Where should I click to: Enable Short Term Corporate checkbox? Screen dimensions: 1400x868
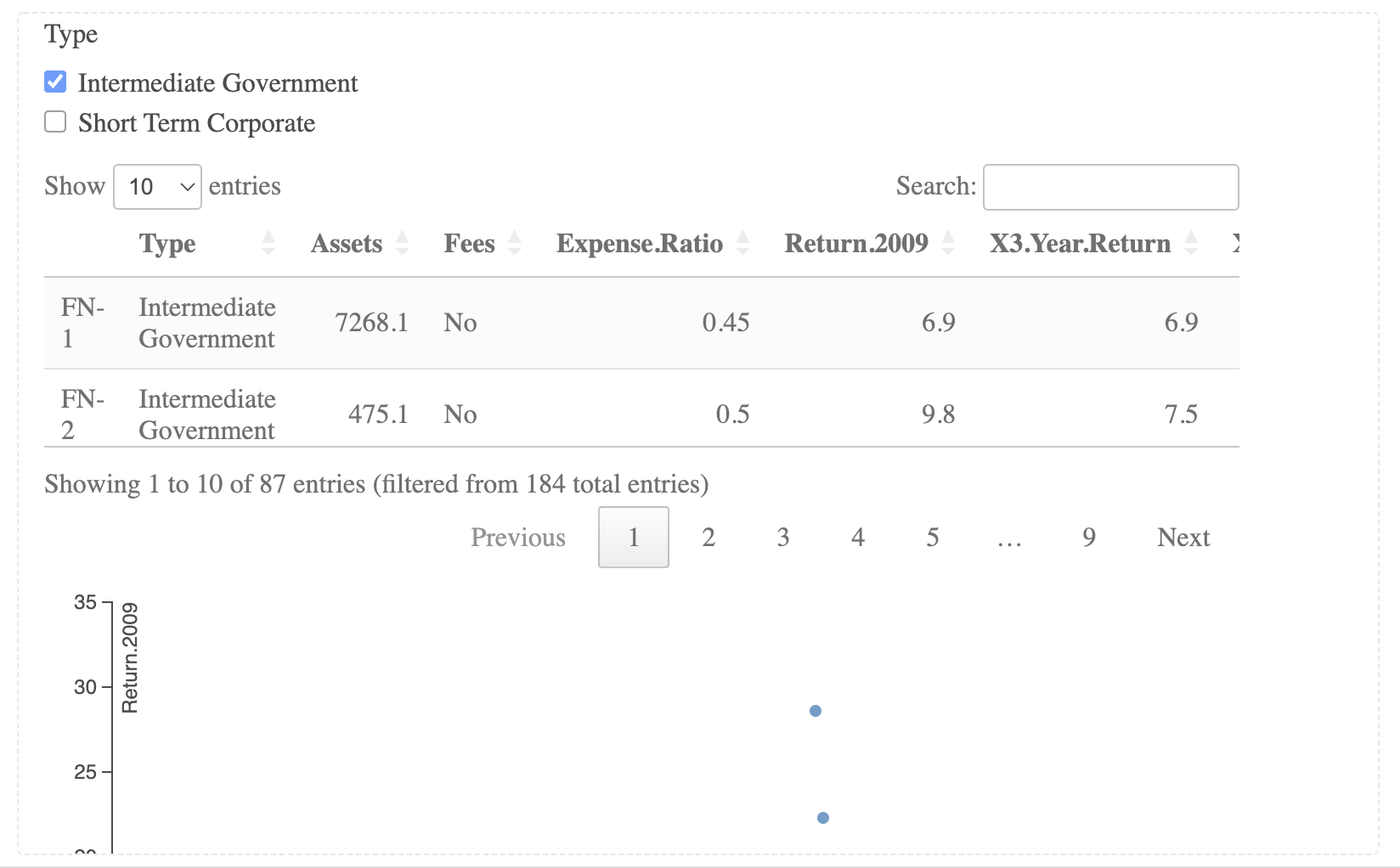click(55, 122)
